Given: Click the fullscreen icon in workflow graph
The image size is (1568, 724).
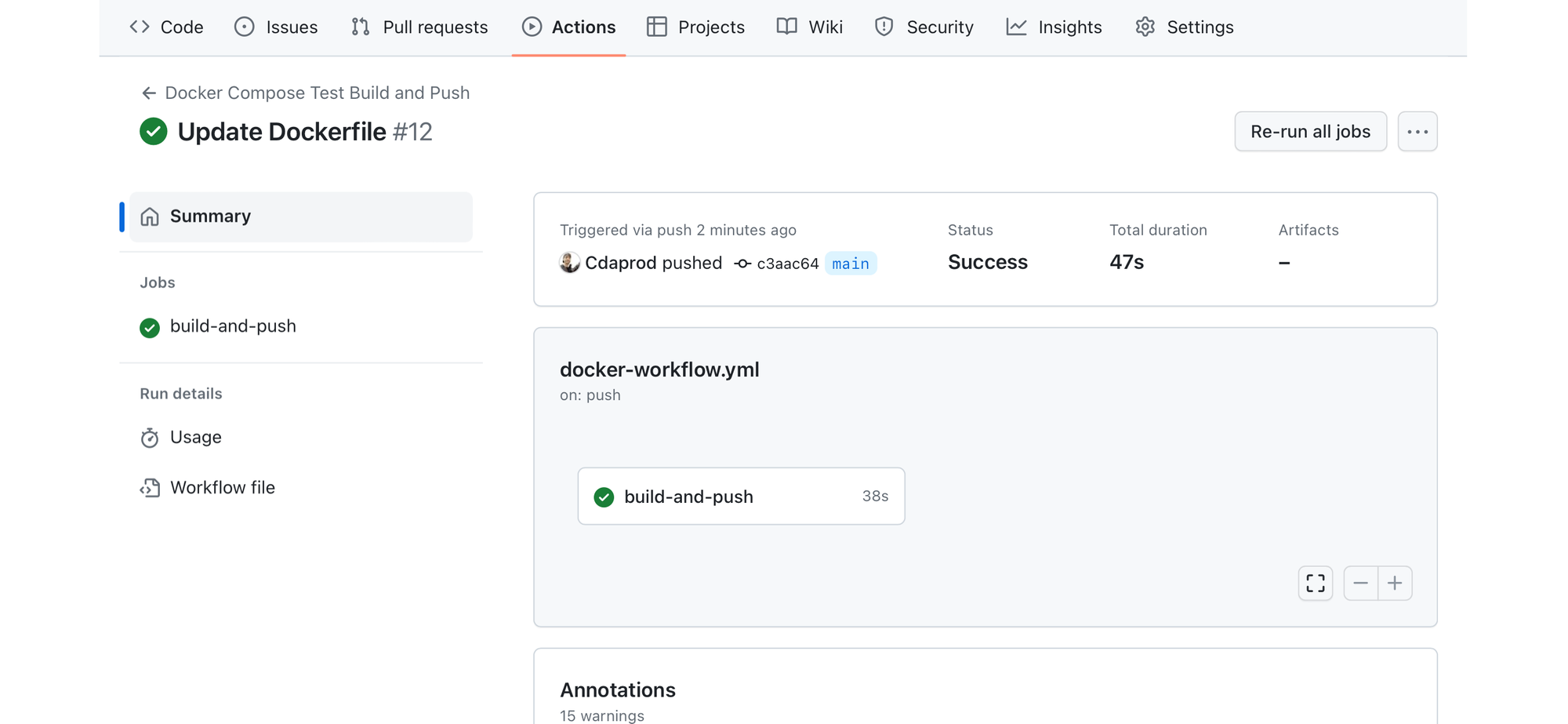Looking at the screenshot, I should (1315, 584).
